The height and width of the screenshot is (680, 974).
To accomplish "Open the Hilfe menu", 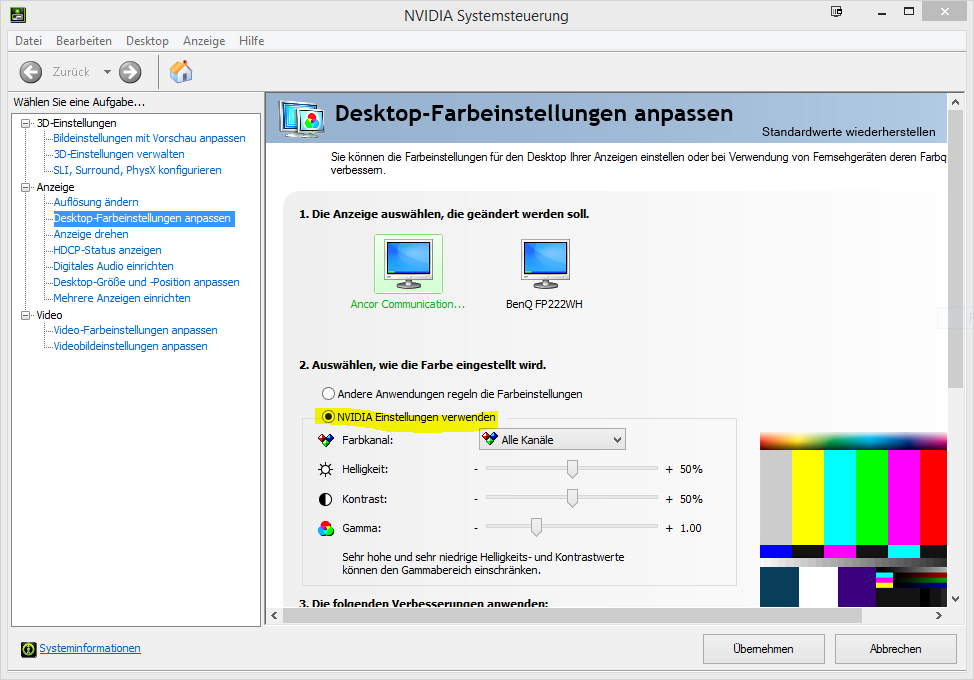I will [x=252, y=41].
